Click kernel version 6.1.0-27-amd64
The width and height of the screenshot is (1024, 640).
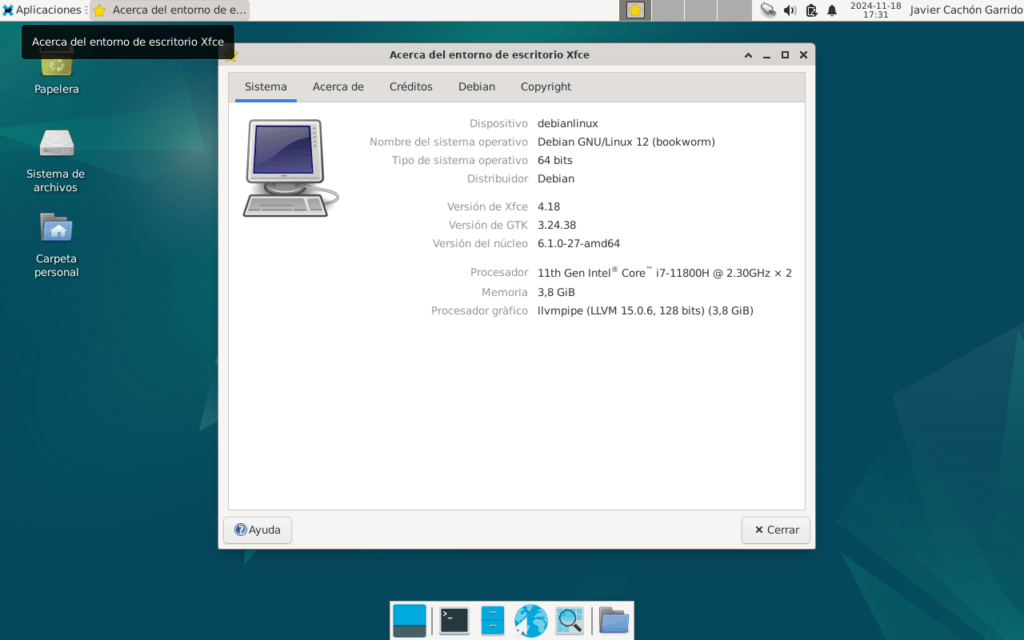(x=579, y=243)
